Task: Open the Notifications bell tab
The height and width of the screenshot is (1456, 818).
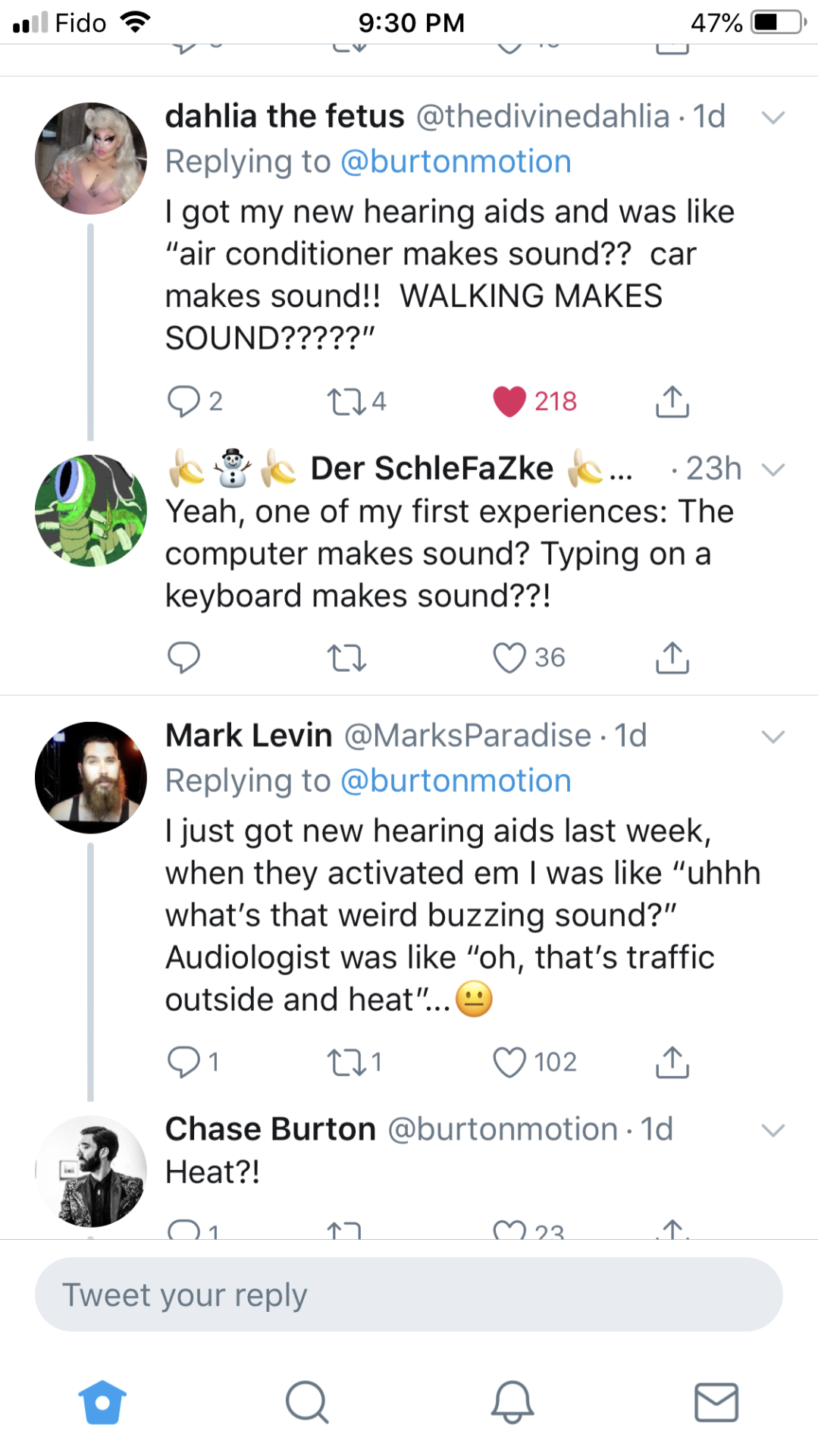Action: click(512, 1402)
